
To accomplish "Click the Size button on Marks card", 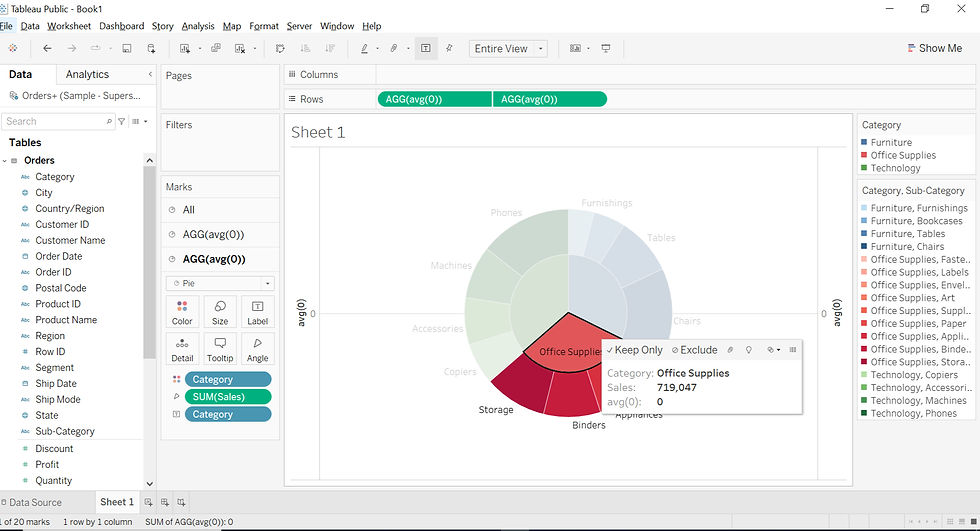I will 220,312.
